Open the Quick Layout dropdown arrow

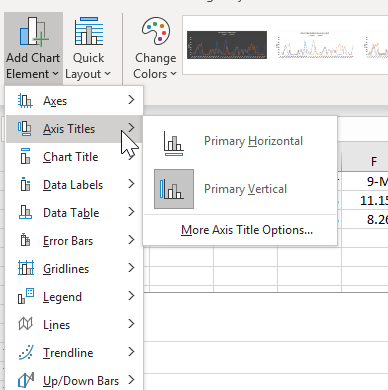[x=107, y=74]
